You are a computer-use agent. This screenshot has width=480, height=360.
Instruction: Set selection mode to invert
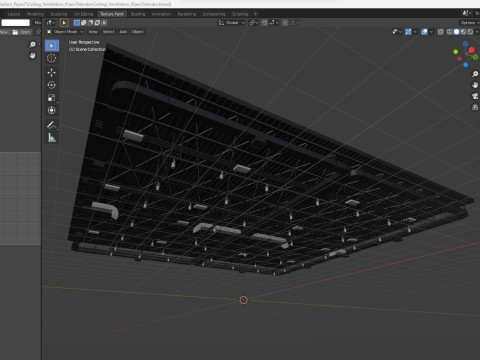(97, 23)
